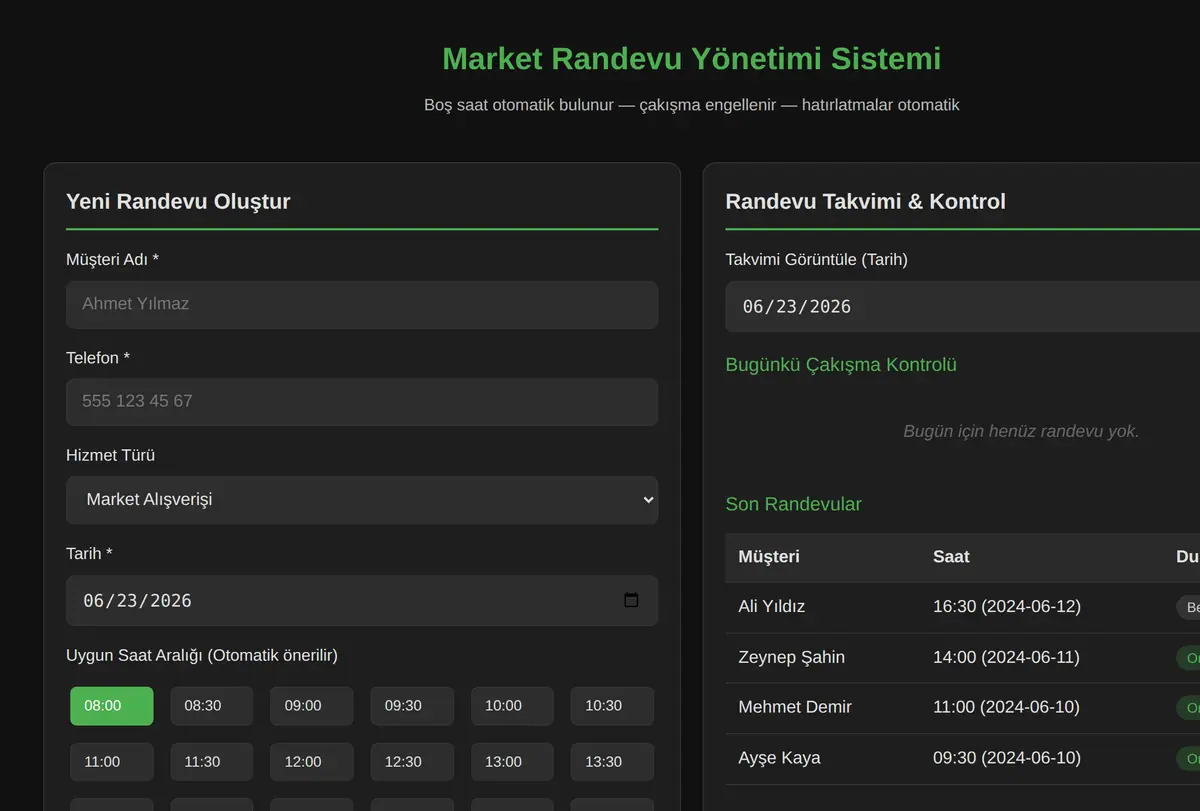The image size is (1200, 811).
Task: Focus the Telefon input field
Action: (362, 401)
